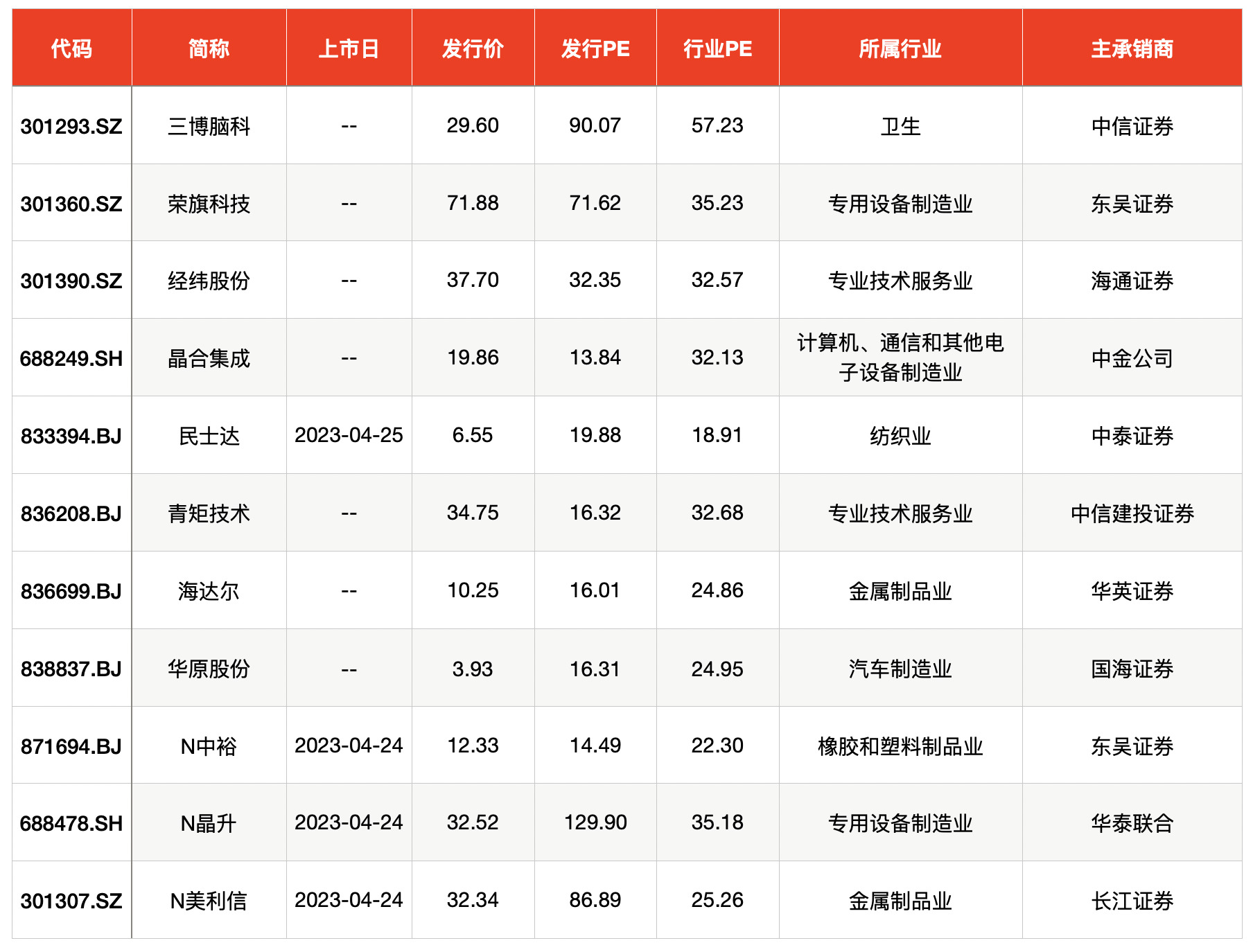The image size is (1253, 952).
Task: Click the 三博脑科 name cell
Action: (209, 126)
